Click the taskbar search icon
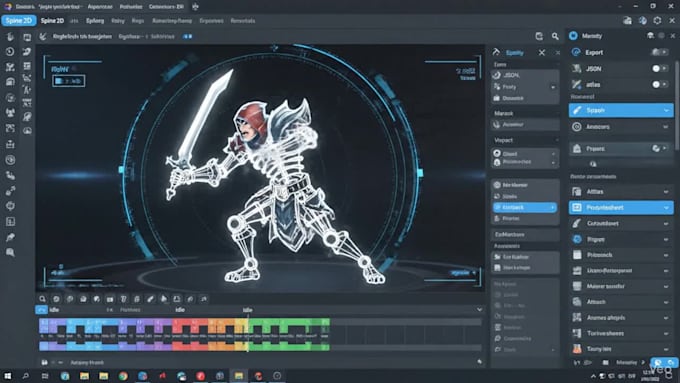 click(26, 376)
